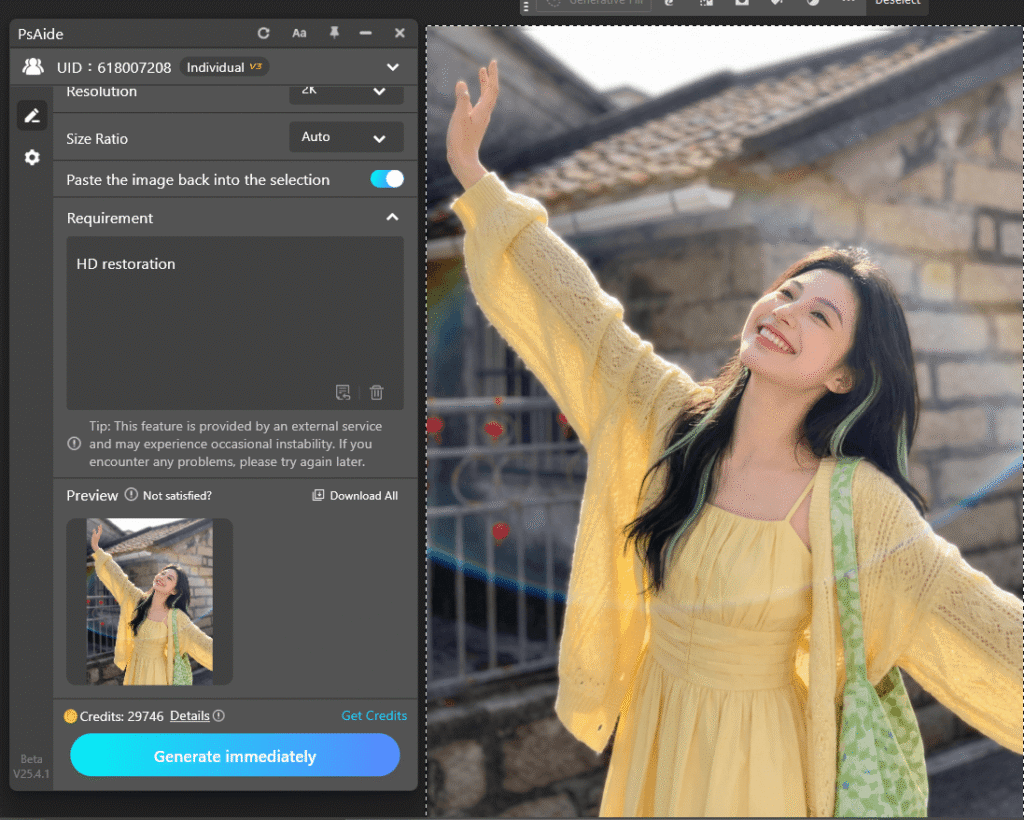
Task: Expand the account dropdown next to UID
Action: [x=394, y=66]
